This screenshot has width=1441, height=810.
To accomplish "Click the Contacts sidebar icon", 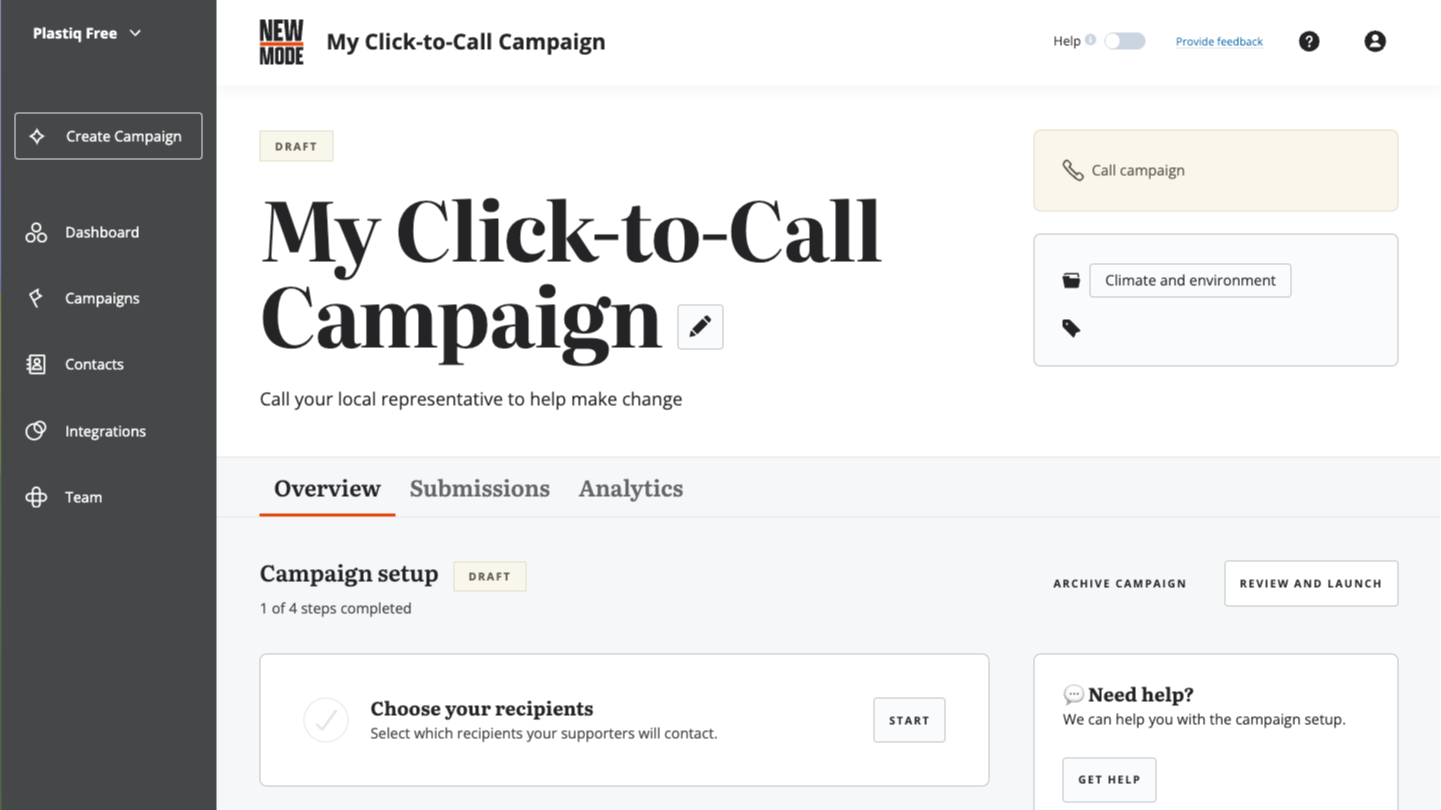I will click(x=36, y=365).
